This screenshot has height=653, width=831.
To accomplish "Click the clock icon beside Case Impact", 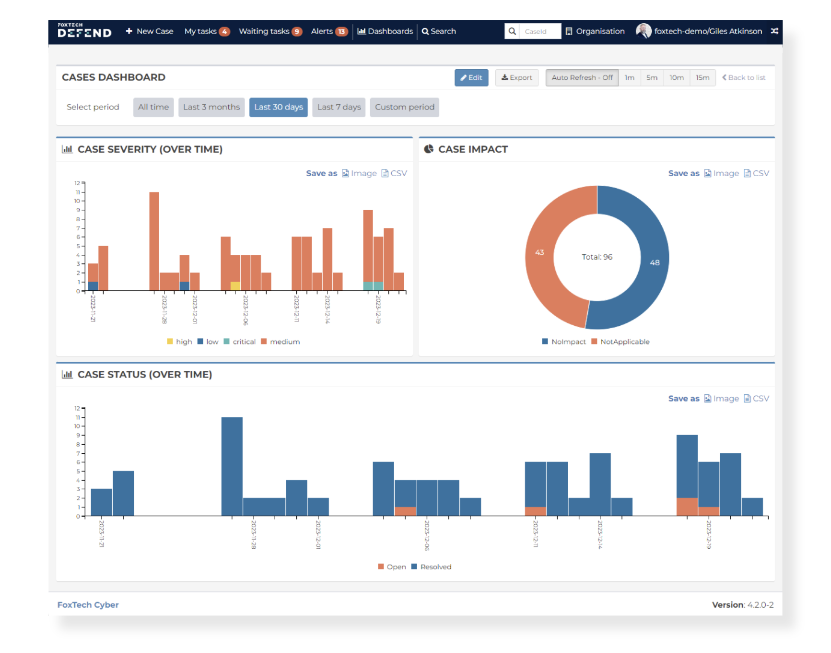I will point(428,149).
